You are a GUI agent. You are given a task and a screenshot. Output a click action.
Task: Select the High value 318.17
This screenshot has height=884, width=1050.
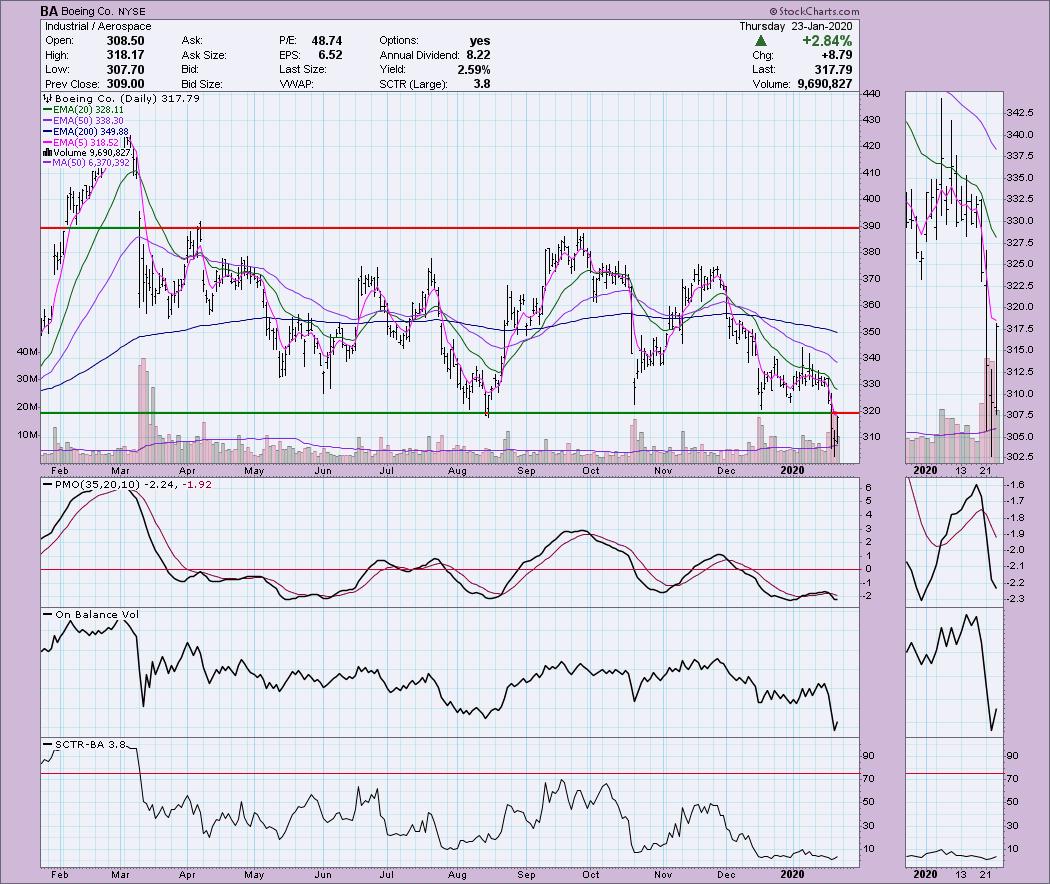pyautogui.click(x=125, y=55)
